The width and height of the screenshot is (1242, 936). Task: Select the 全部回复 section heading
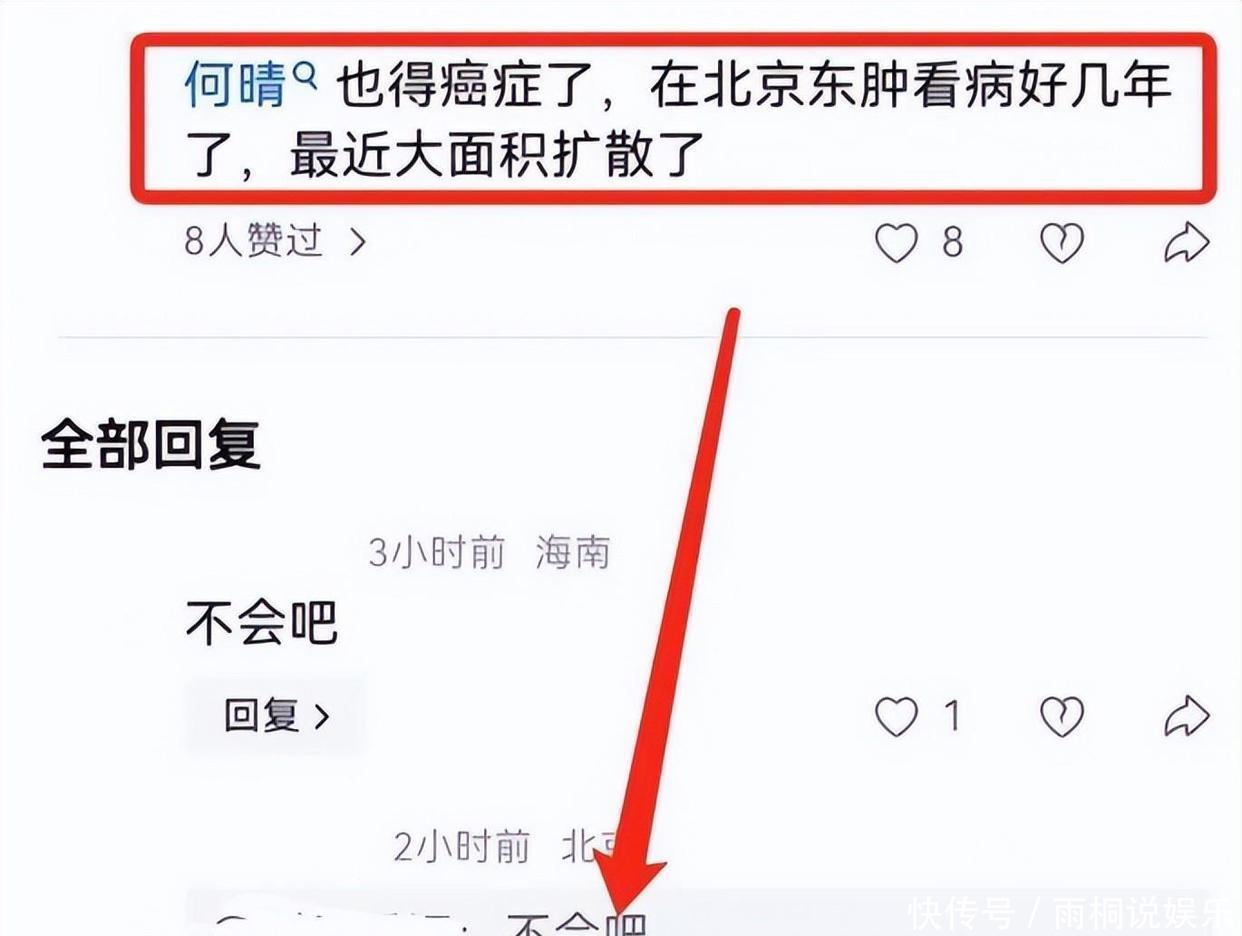pos(151,445)
